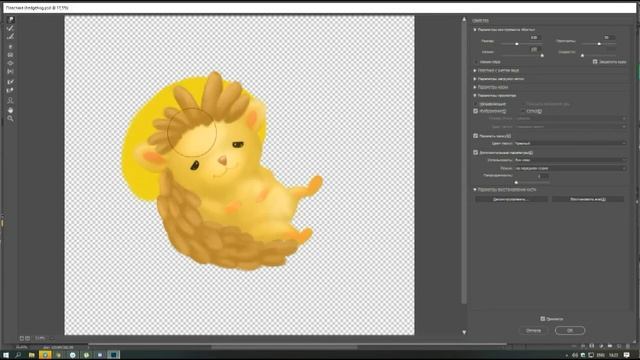Click the Photoshop icon in the taskbar
Viewport: 640px width, 360px height.
tap(113, 355)
